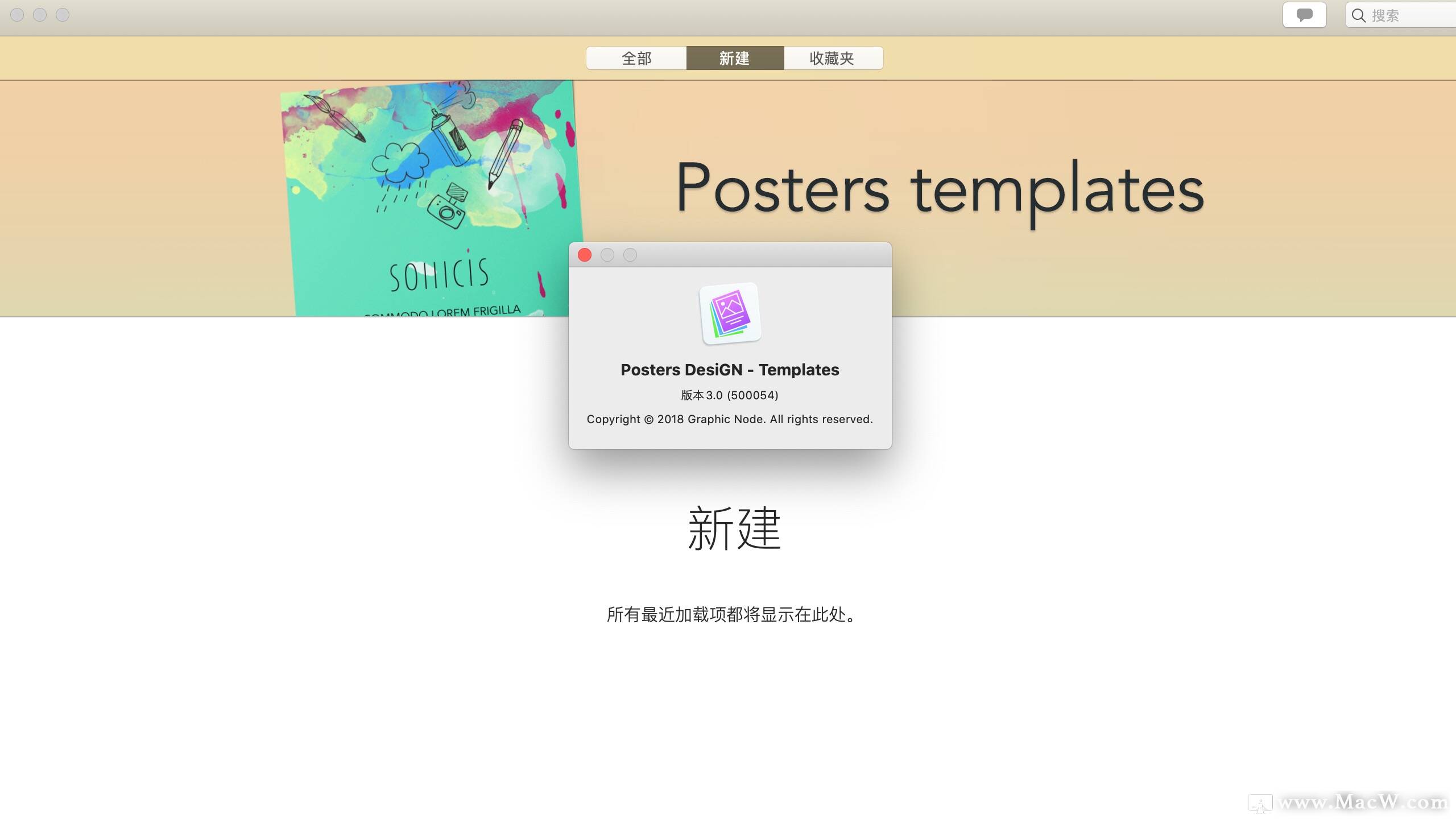Open the feedback speech bubble button

click(1304, 15)
